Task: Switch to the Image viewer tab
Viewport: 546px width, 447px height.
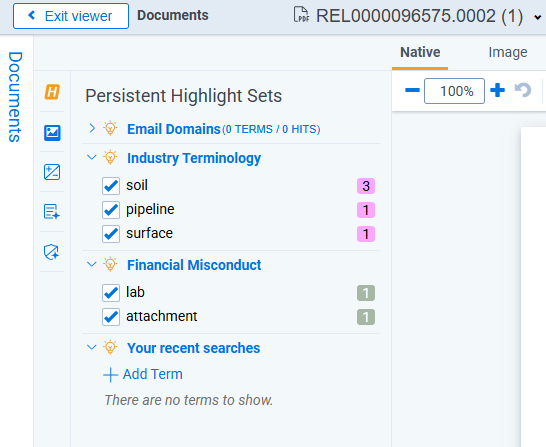Action: pyautogui.click(x=508, y=53)
